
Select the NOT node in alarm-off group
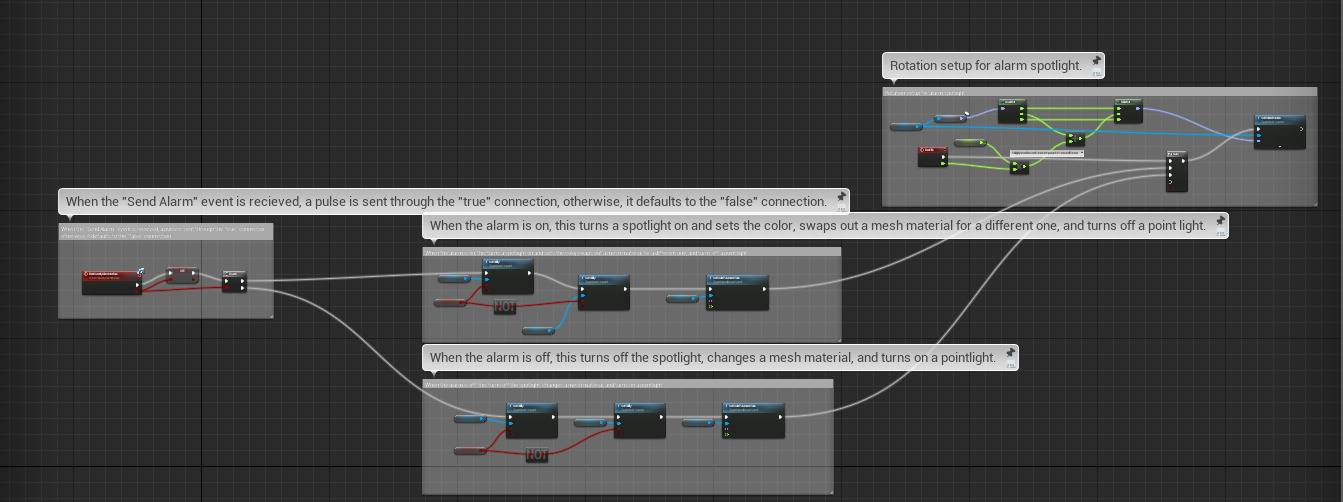tap(537, 455)
